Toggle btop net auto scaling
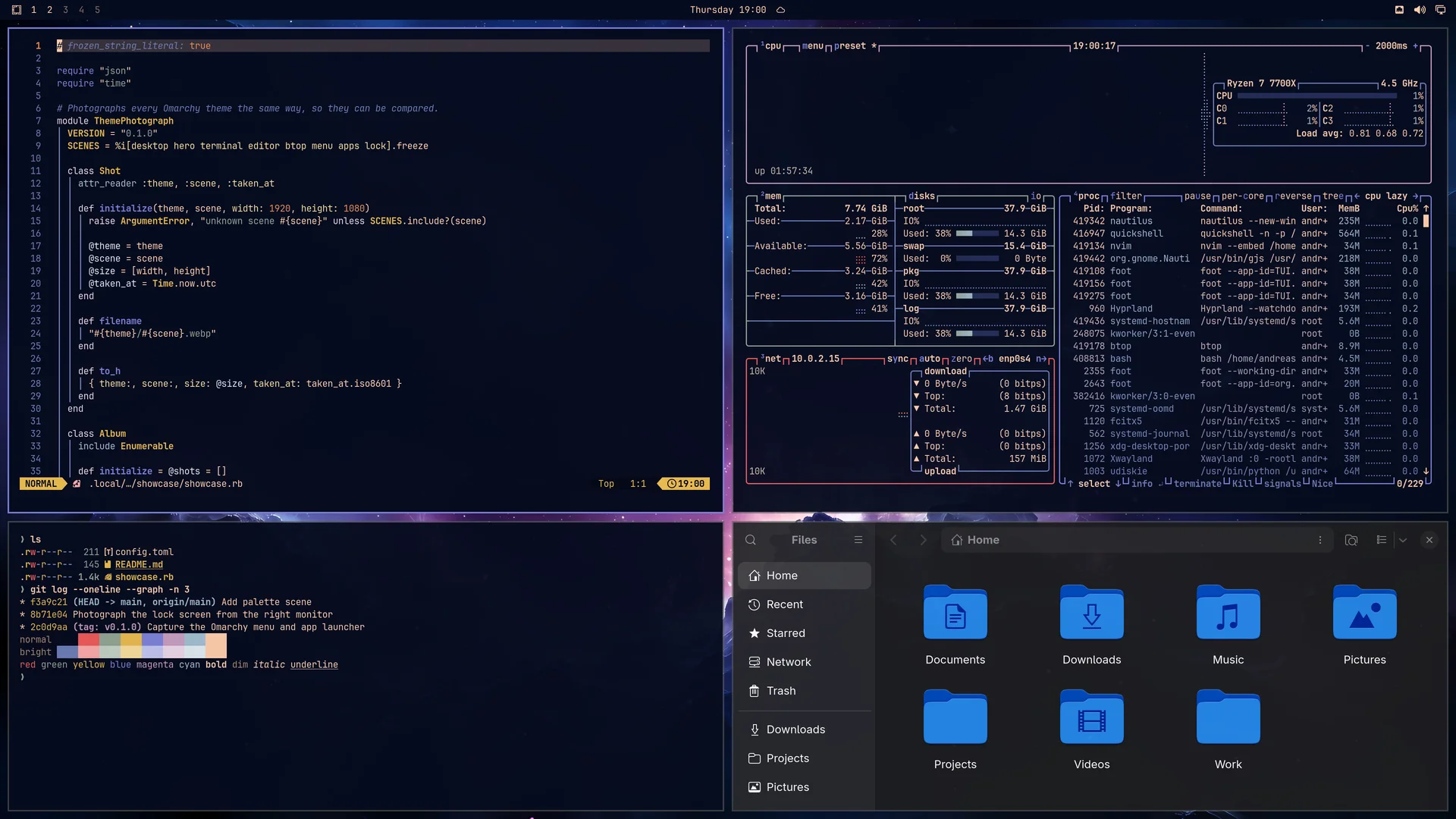 (929, 359)
